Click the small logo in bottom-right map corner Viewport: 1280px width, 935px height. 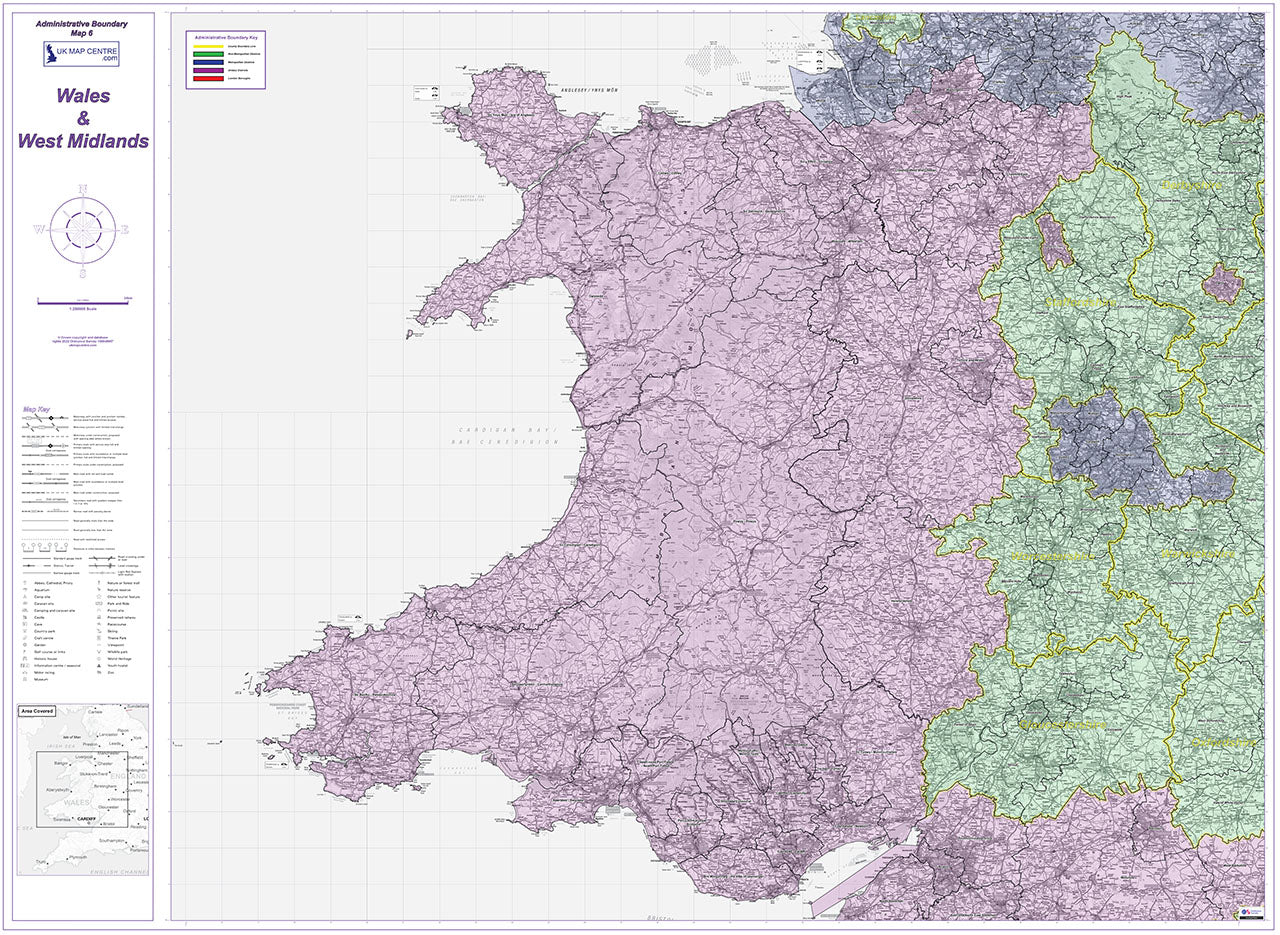(1248, 911)
